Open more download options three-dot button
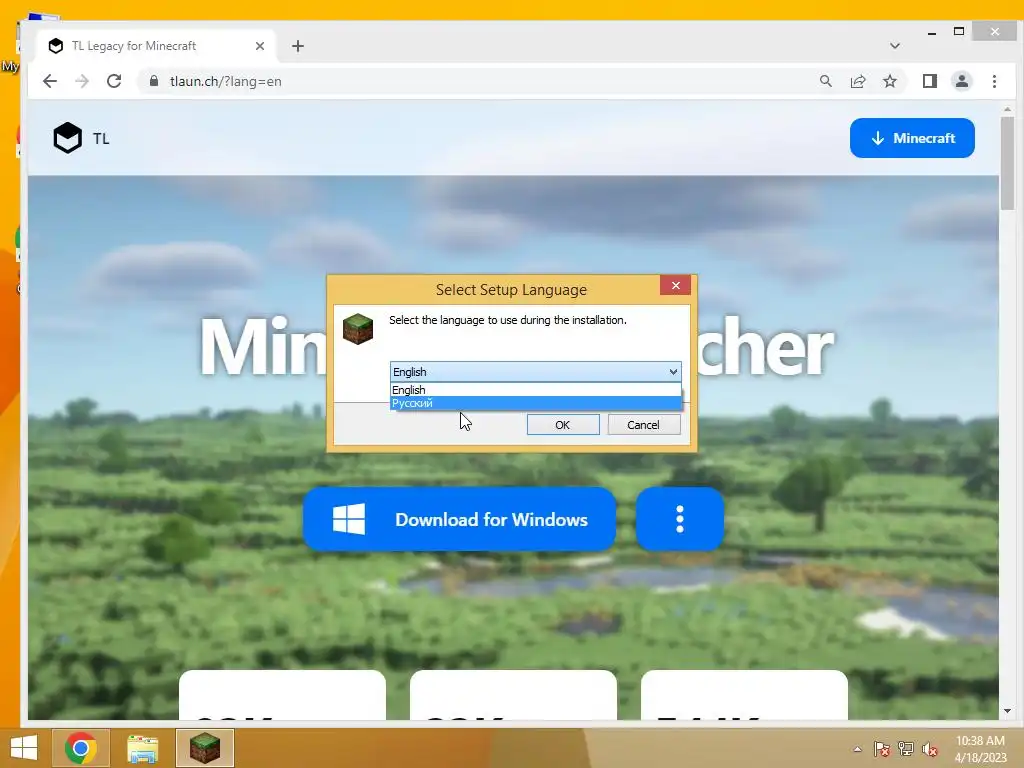This screenshot has width=1024, height=768. coord(680,519)
